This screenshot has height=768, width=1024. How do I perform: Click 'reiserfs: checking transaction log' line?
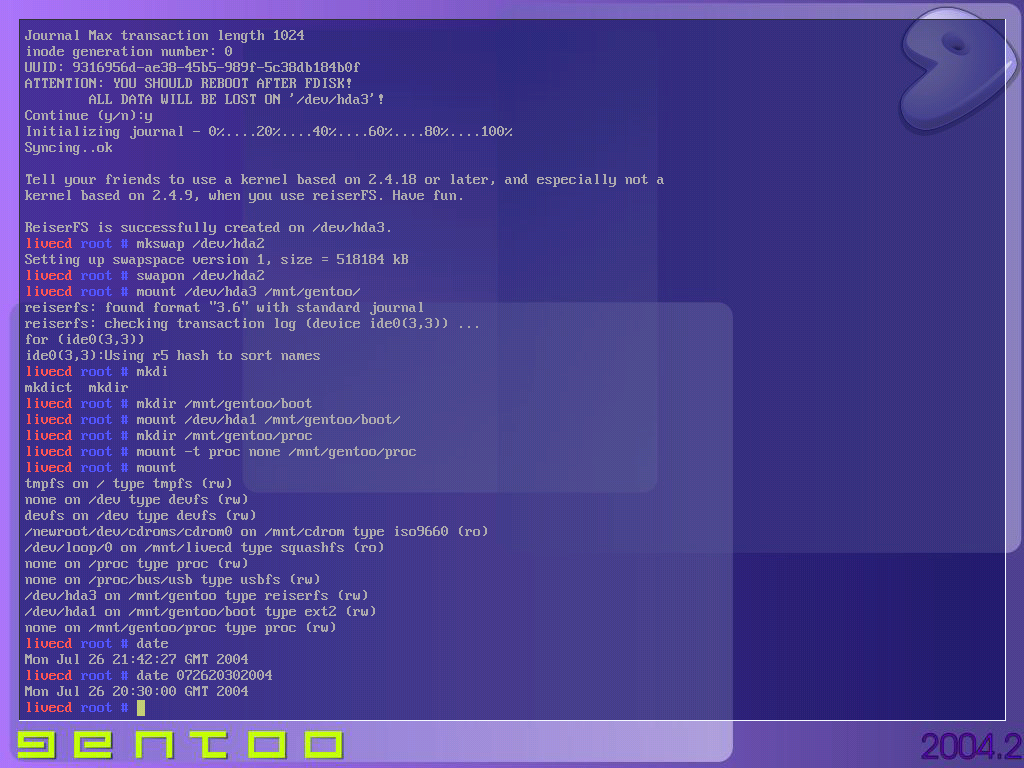click(x=252, y=324)
